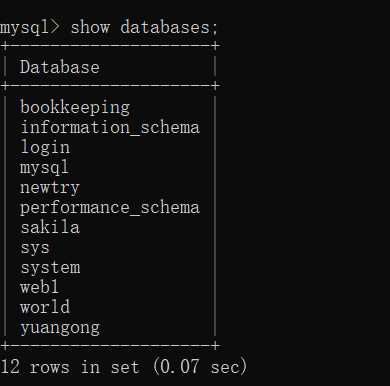Viewport: 390px width, 386px height.
Task: Click the word 'databases' in the command
Action: (165, 27)
